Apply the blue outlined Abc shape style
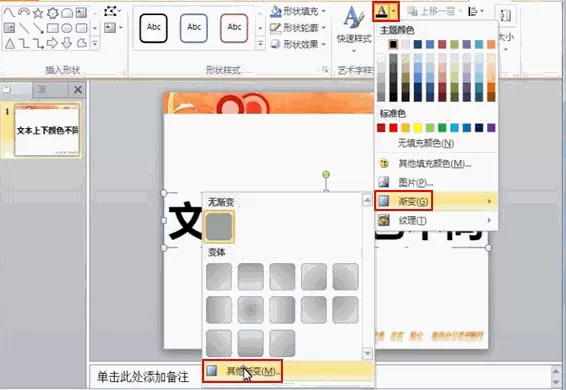Viewport: 566px width, 390px height. pos(194,28)
